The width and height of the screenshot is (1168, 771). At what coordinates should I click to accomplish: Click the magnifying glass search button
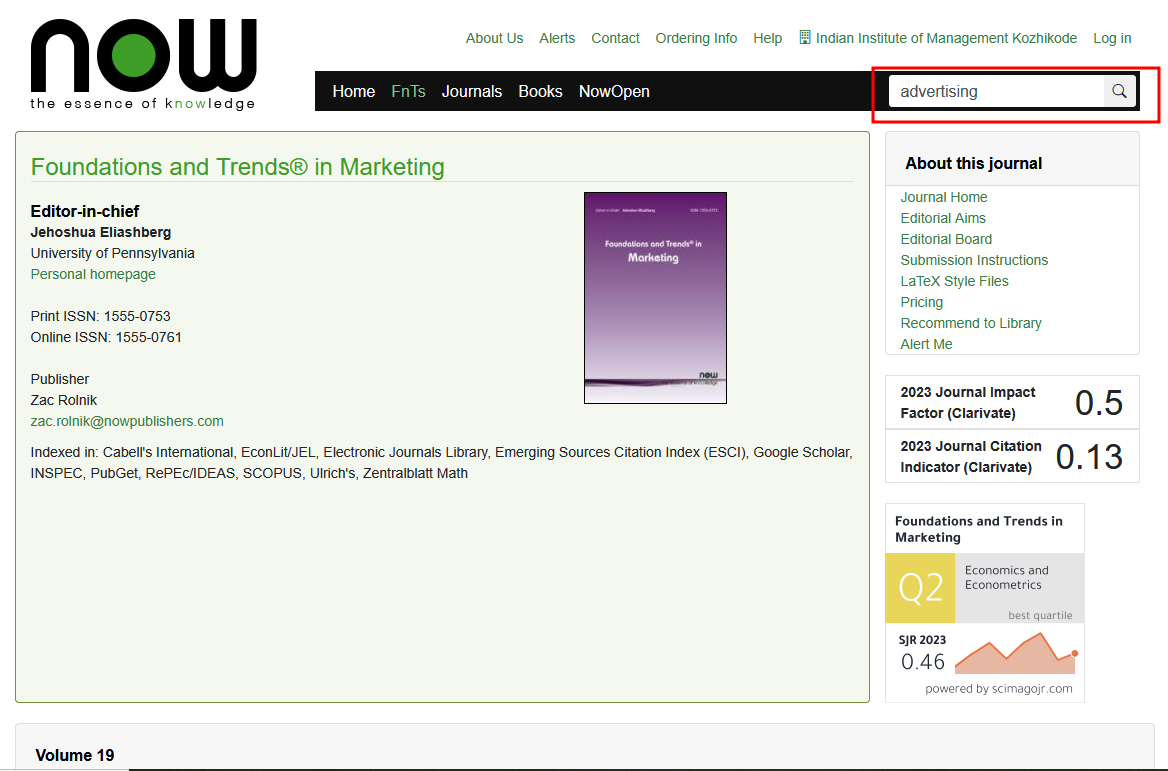coord(1119,91)
